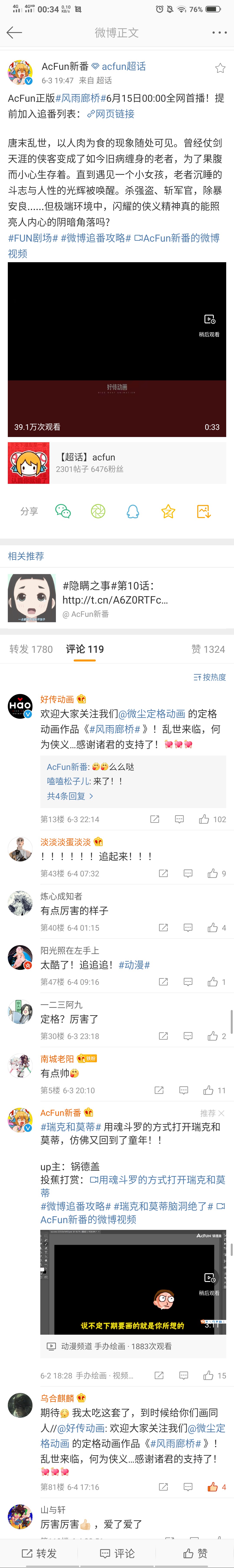
Task: Share the post to WeChat
Action: (63, 511)
